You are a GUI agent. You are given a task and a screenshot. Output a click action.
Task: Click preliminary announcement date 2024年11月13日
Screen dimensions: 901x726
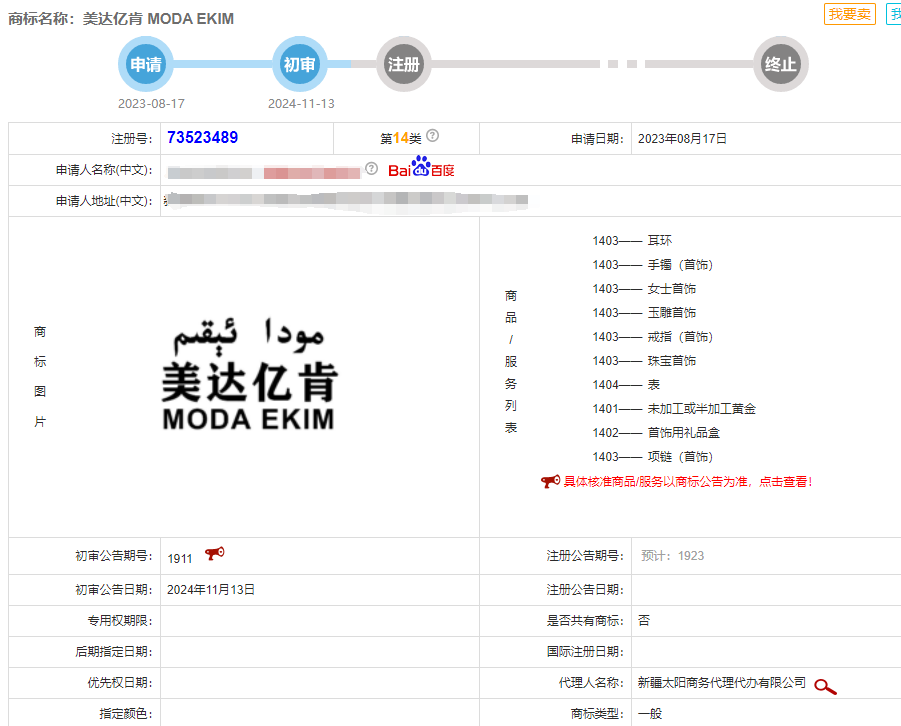[x=211, y=590]
